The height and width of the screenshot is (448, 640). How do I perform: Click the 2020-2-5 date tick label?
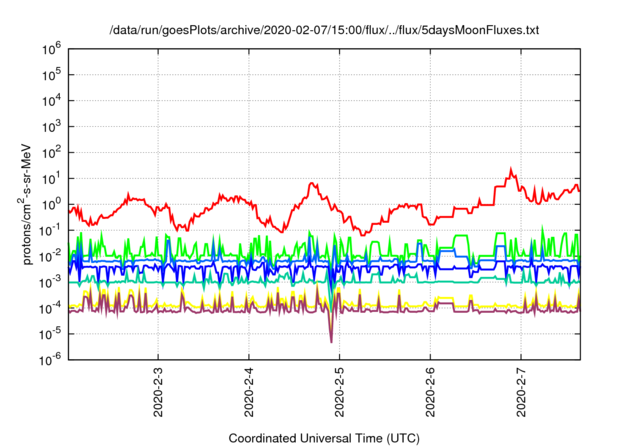(x=339, y=395)
